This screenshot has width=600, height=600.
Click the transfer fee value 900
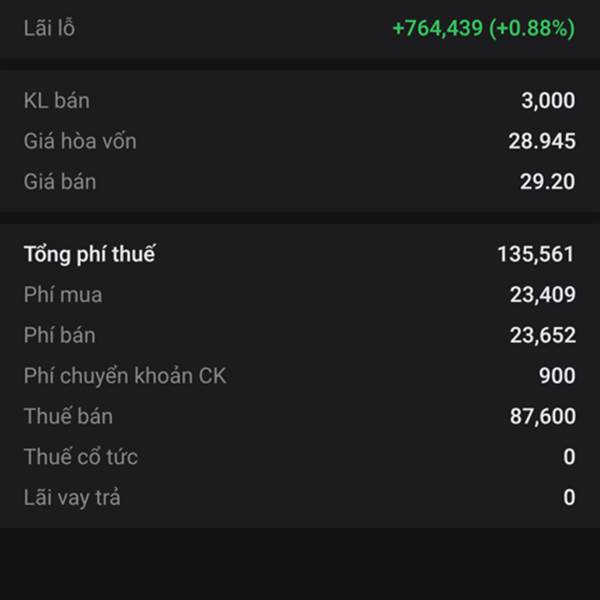pyautogui.click(x=557, y=376)
